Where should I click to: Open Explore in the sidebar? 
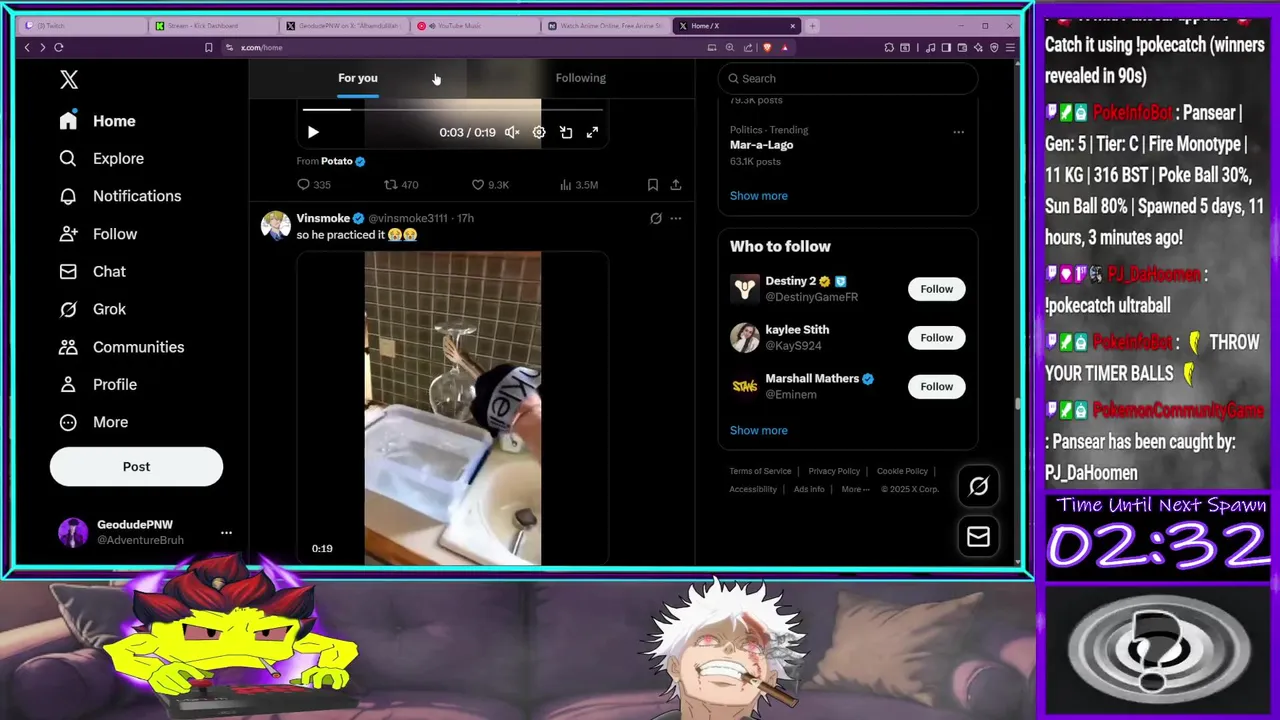click(101, 158)
